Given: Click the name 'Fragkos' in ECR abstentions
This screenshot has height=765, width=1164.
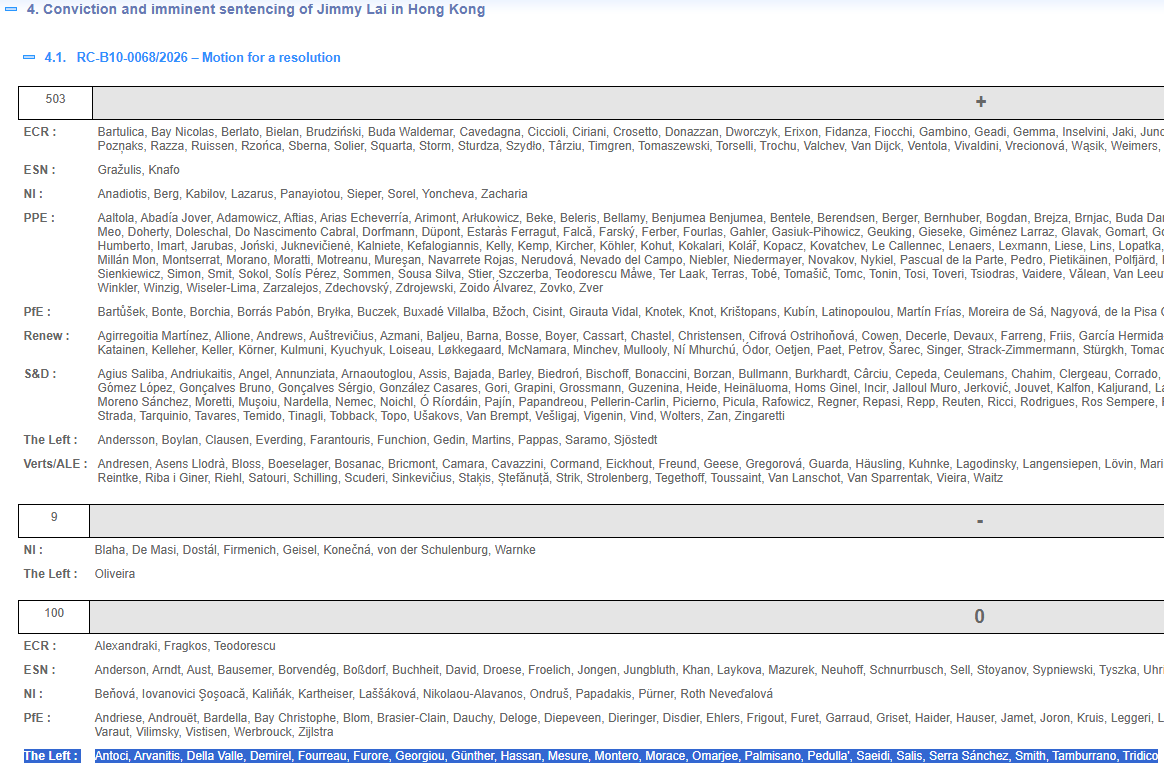Looking at the screenshot, I should 186,646.
